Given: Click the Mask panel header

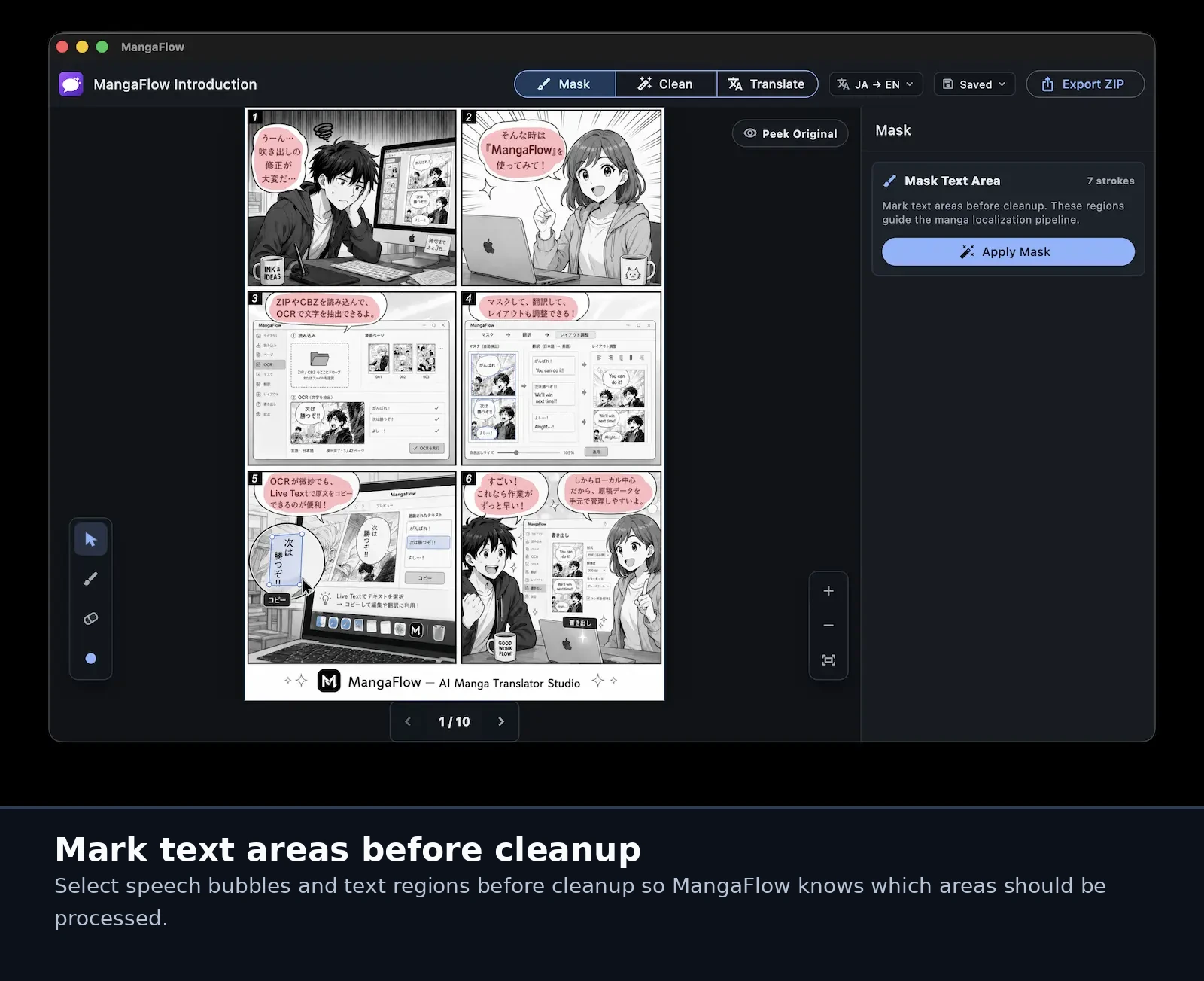Looking at the screenshot, I should click(x=893, y=130).
